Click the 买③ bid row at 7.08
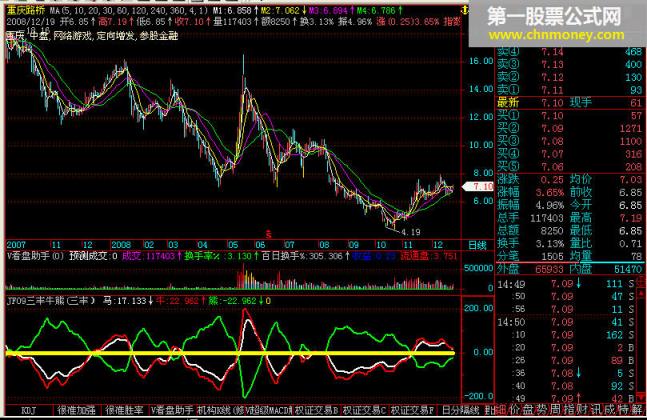Viewport: 647px width, 420px height. click(x=569, y=141)
